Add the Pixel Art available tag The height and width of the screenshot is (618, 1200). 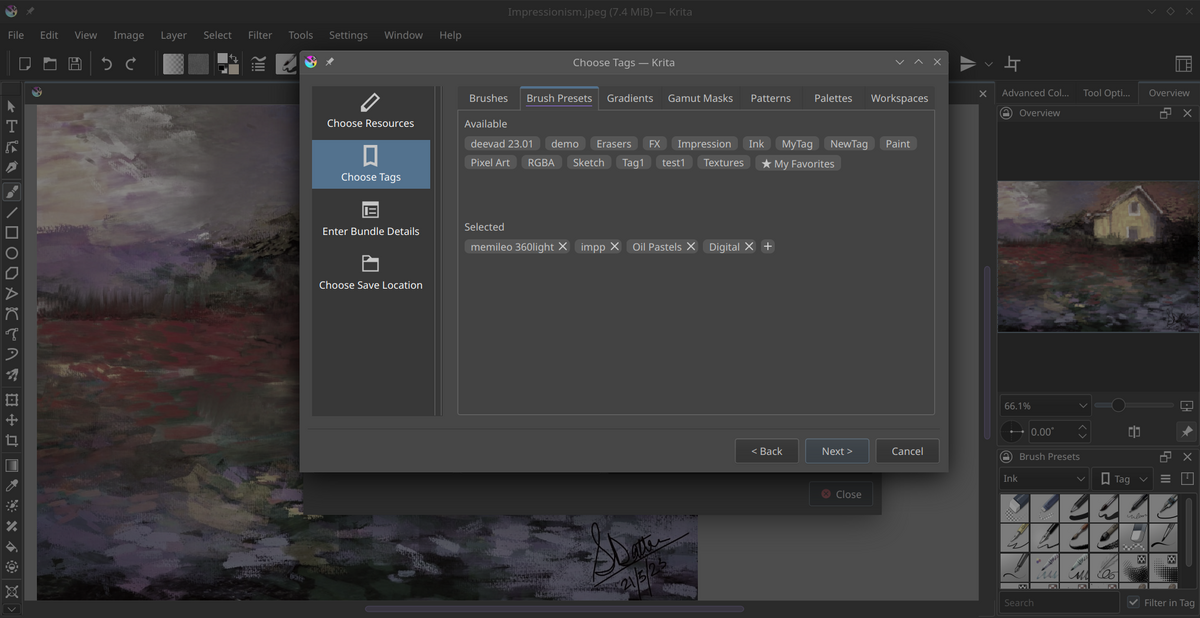pyautogui.click(x=490, y=163)
